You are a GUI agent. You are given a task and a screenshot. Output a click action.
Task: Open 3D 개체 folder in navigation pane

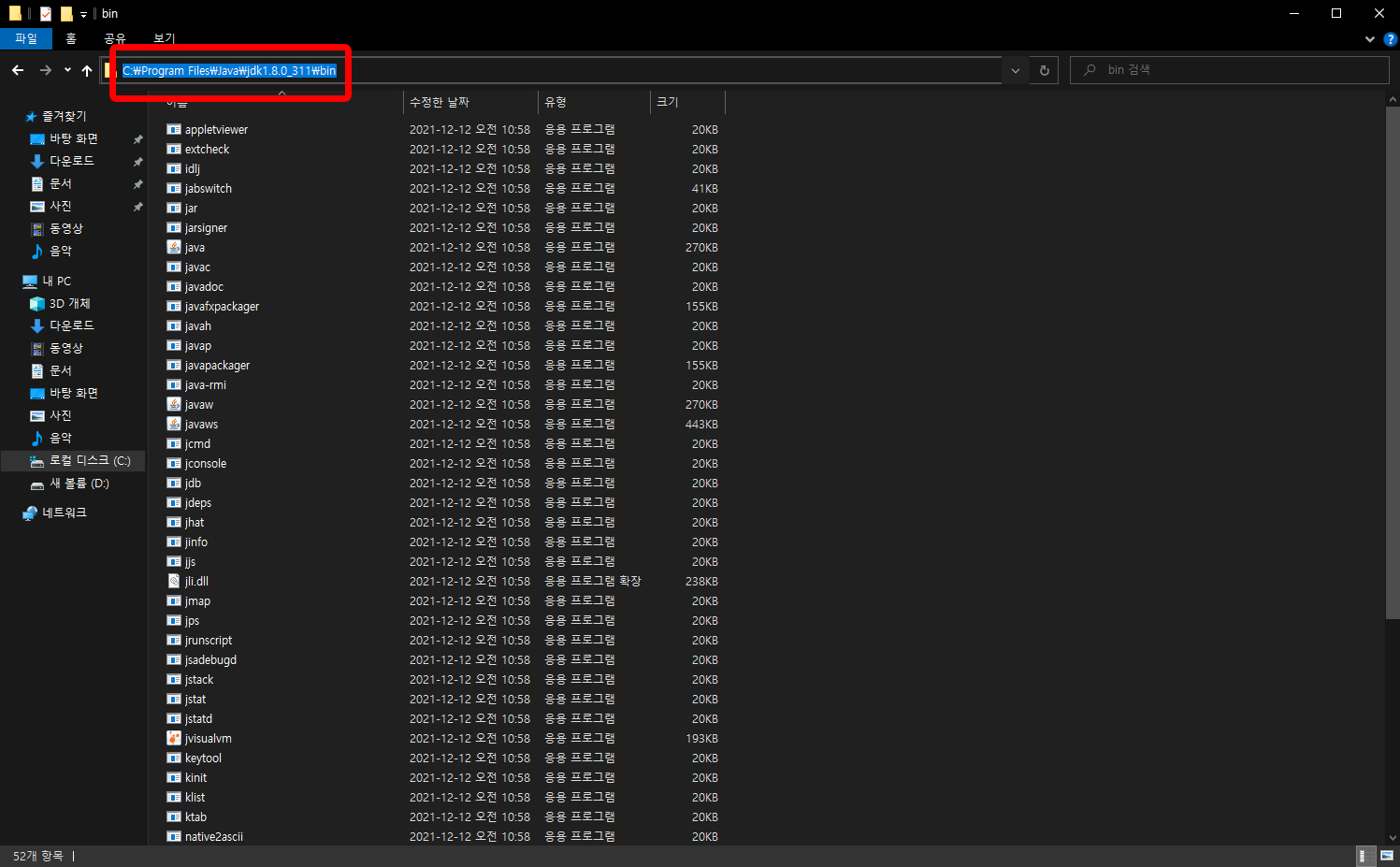[69, 303]
